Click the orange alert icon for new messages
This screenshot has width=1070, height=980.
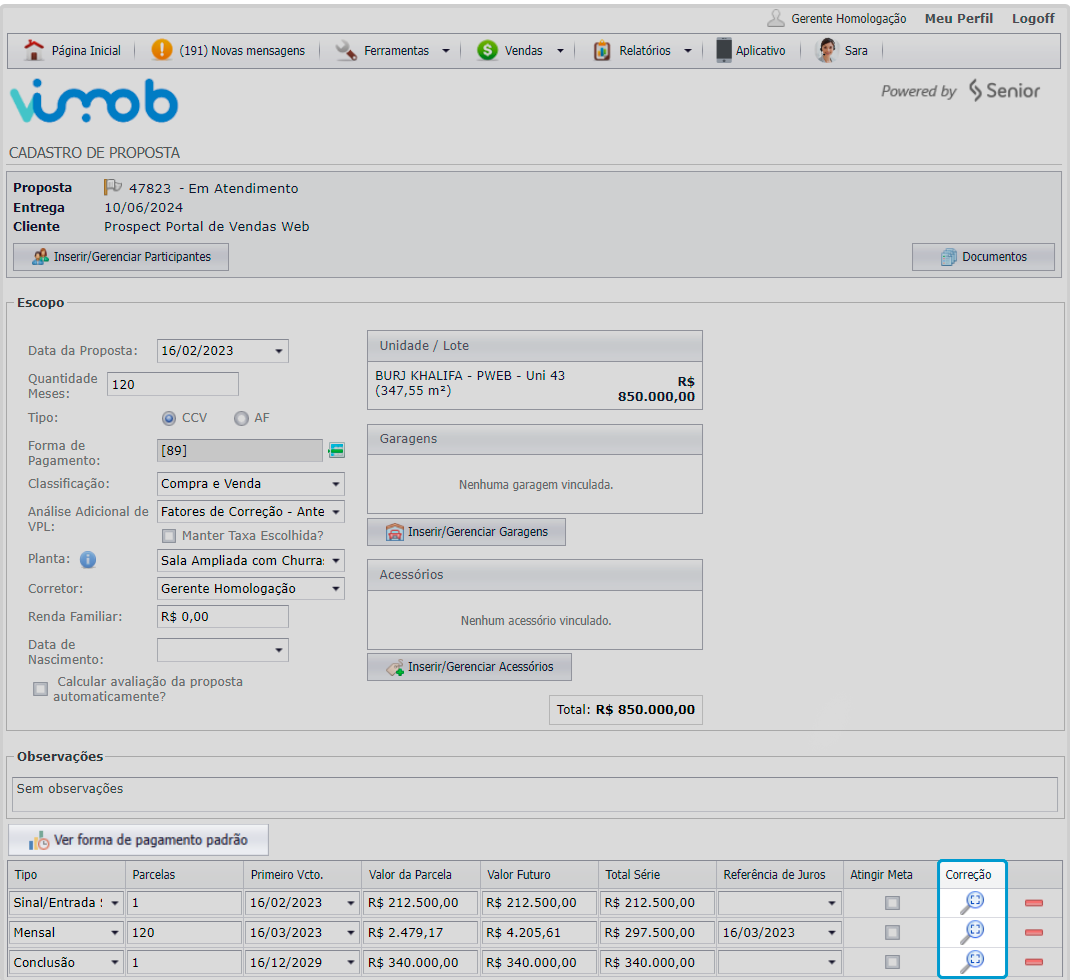(x=161, y=50)
